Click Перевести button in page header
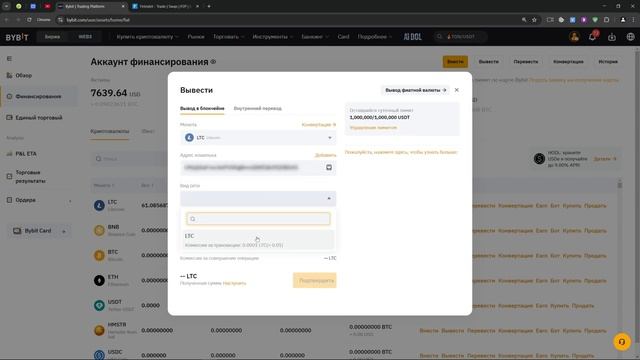The height and width of the screenshot is (360, 640). pyautogui.click(x=526, y=62)
